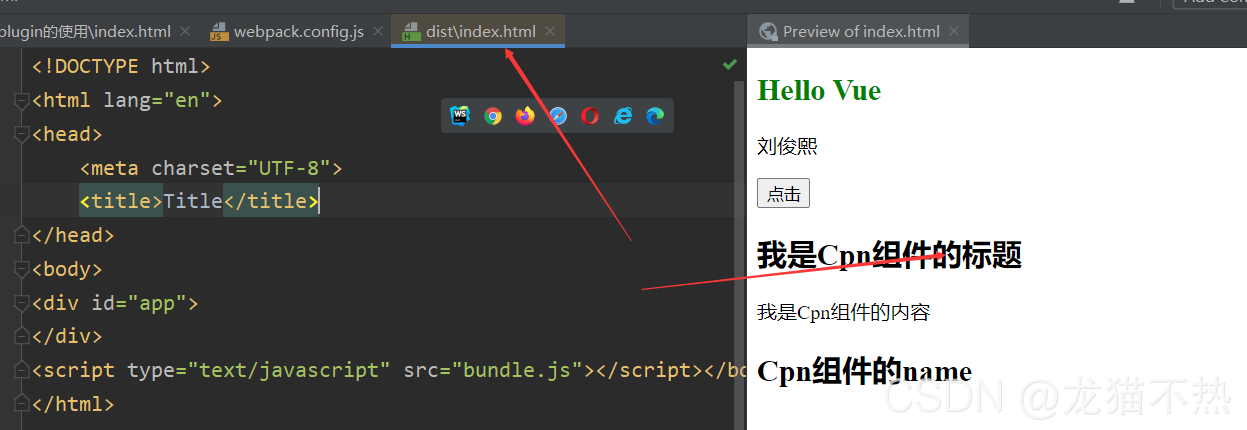
Task: Click the 刘俊熙 text in preview
Action: click(787, 147)
